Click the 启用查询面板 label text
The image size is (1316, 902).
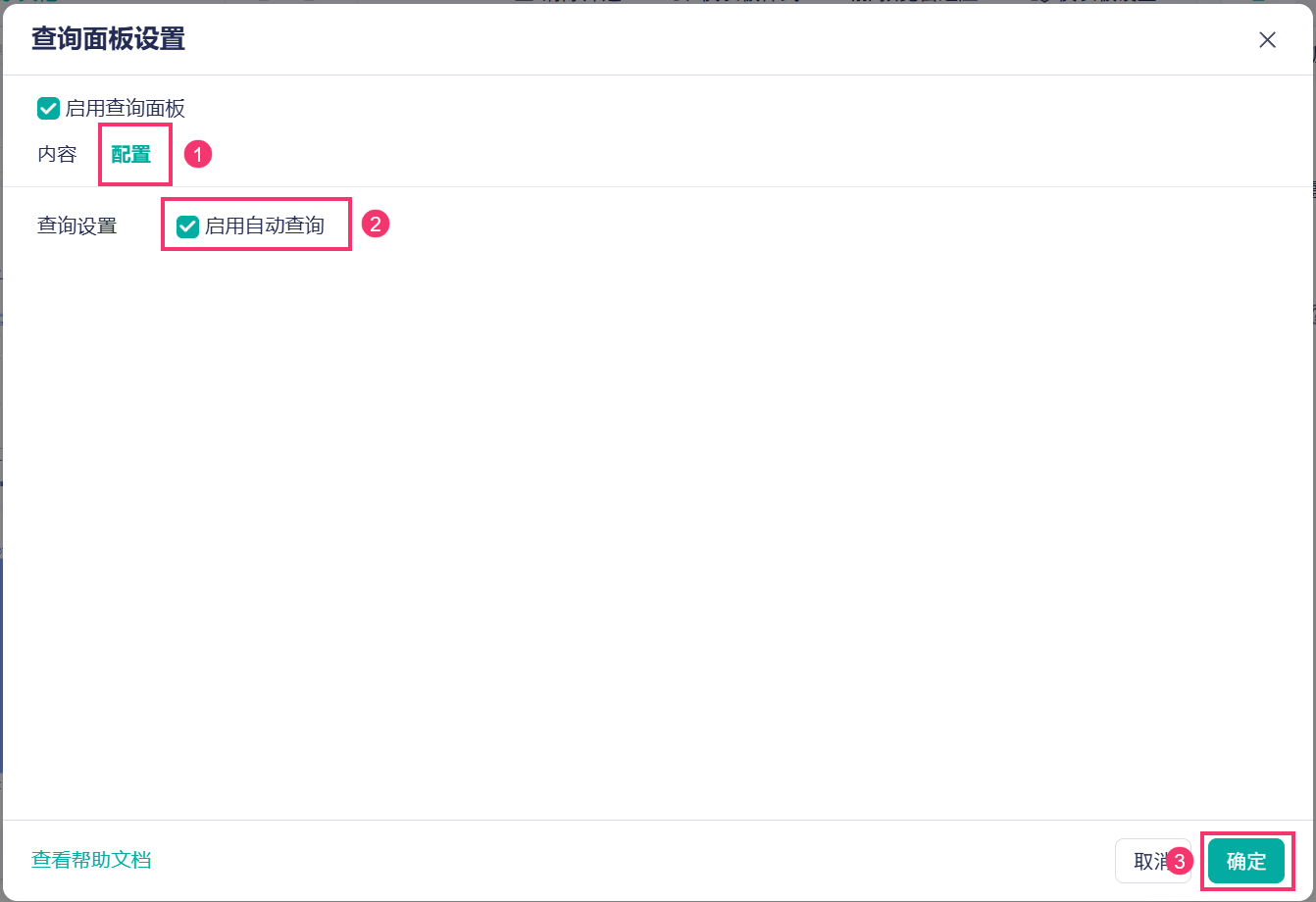click(125, 108)
